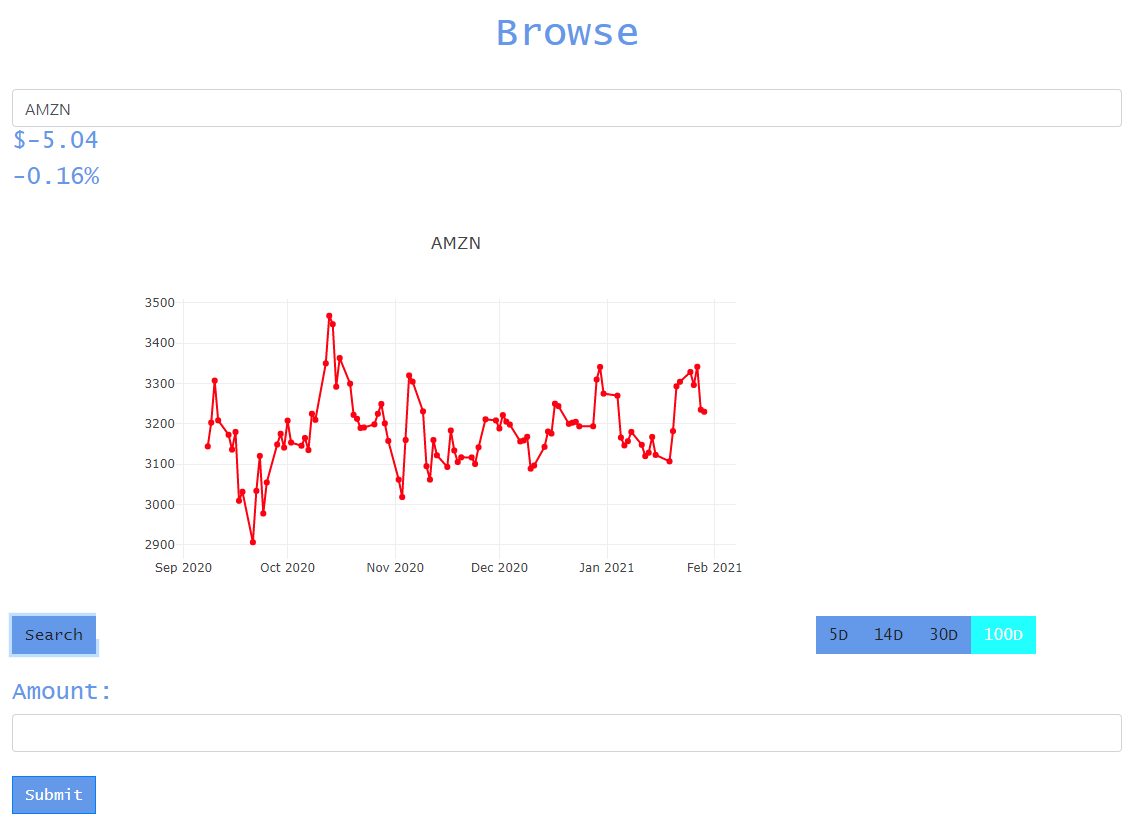1141x828 pixels.
Task: Click the Dec 2020 x-axis label
Action: pos(499,568)
